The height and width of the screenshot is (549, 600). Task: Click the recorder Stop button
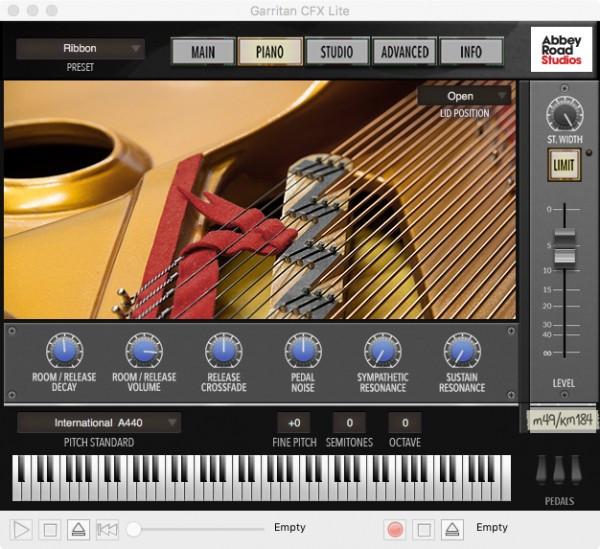pos(424,530)
